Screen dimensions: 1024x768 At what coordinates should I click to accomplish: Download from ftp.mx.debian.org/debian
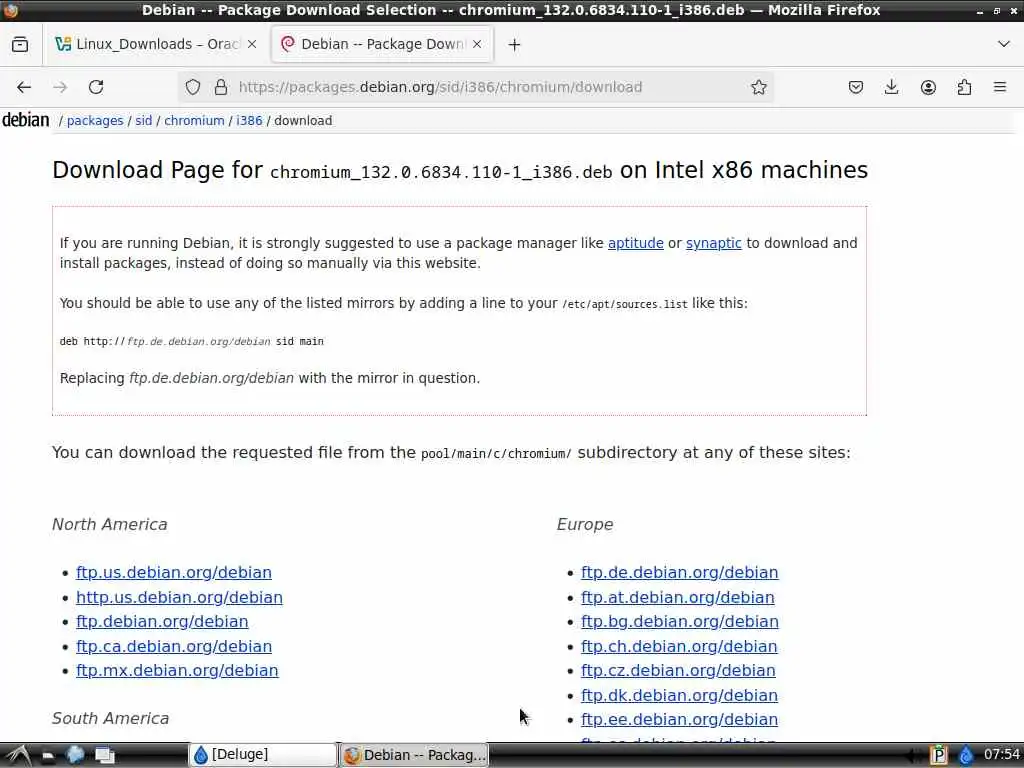pyautogui.click(x=177, y=670)
